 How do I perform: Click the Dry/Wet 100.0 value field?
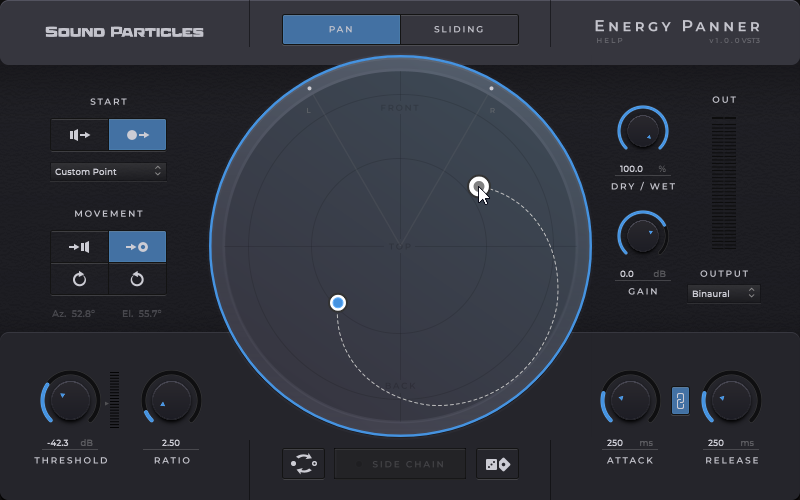pyautogui.click(x=642, y=169)
